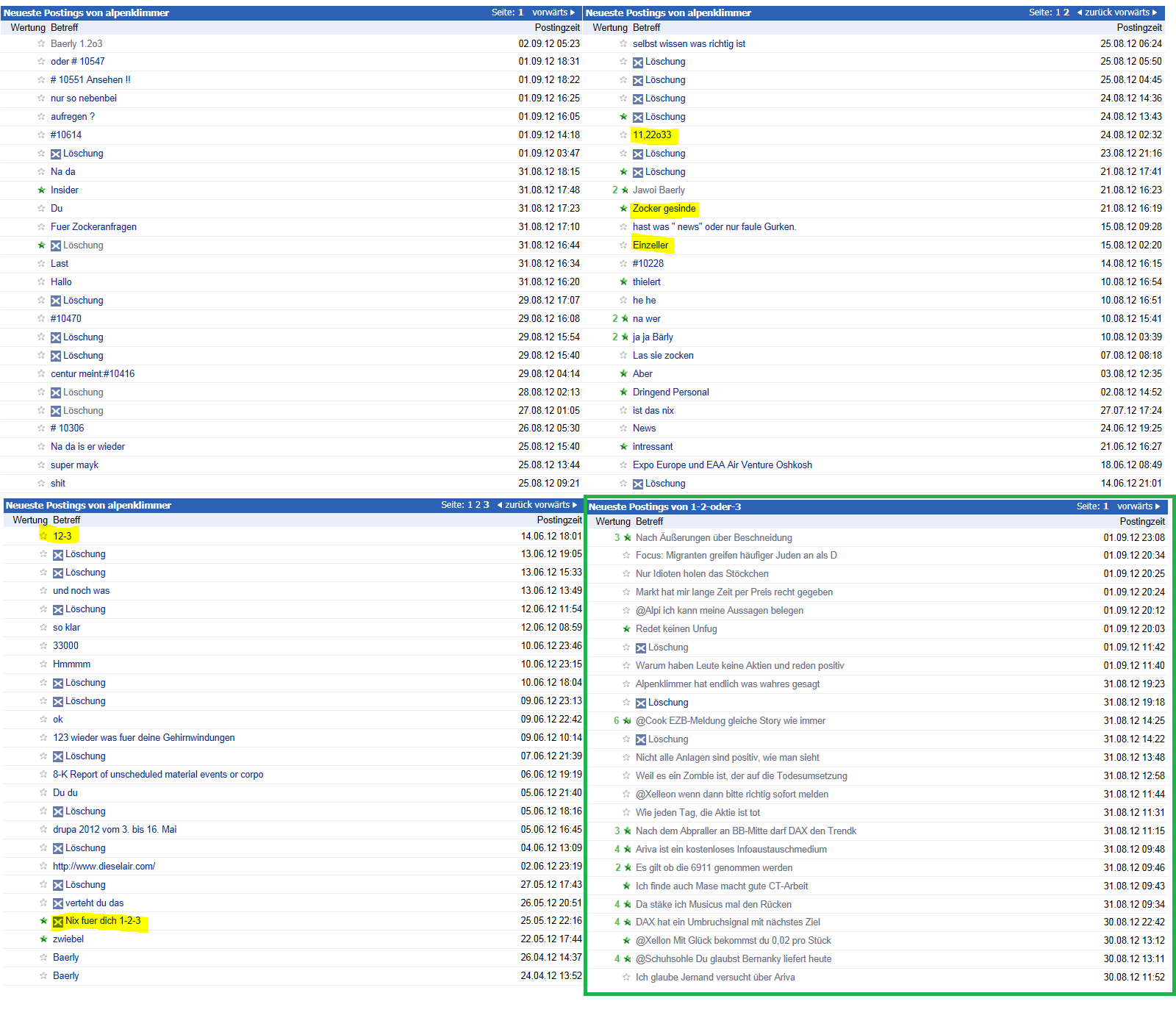Click the panel title "Neueste Postings von 1-2-oder-3"

tap(664, 506)
